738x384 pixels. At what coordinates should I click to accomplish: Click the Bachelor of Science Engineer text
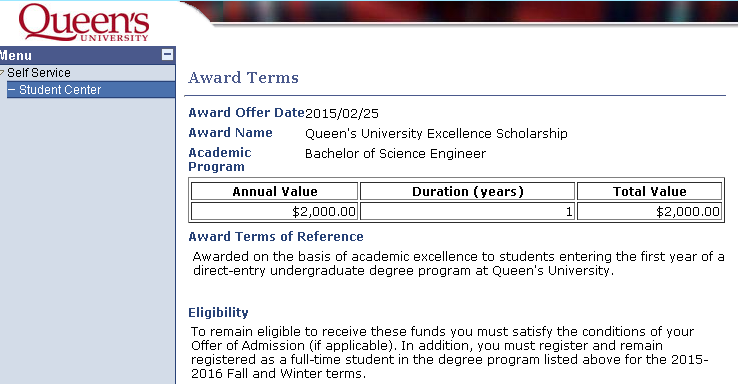[395, 154]
